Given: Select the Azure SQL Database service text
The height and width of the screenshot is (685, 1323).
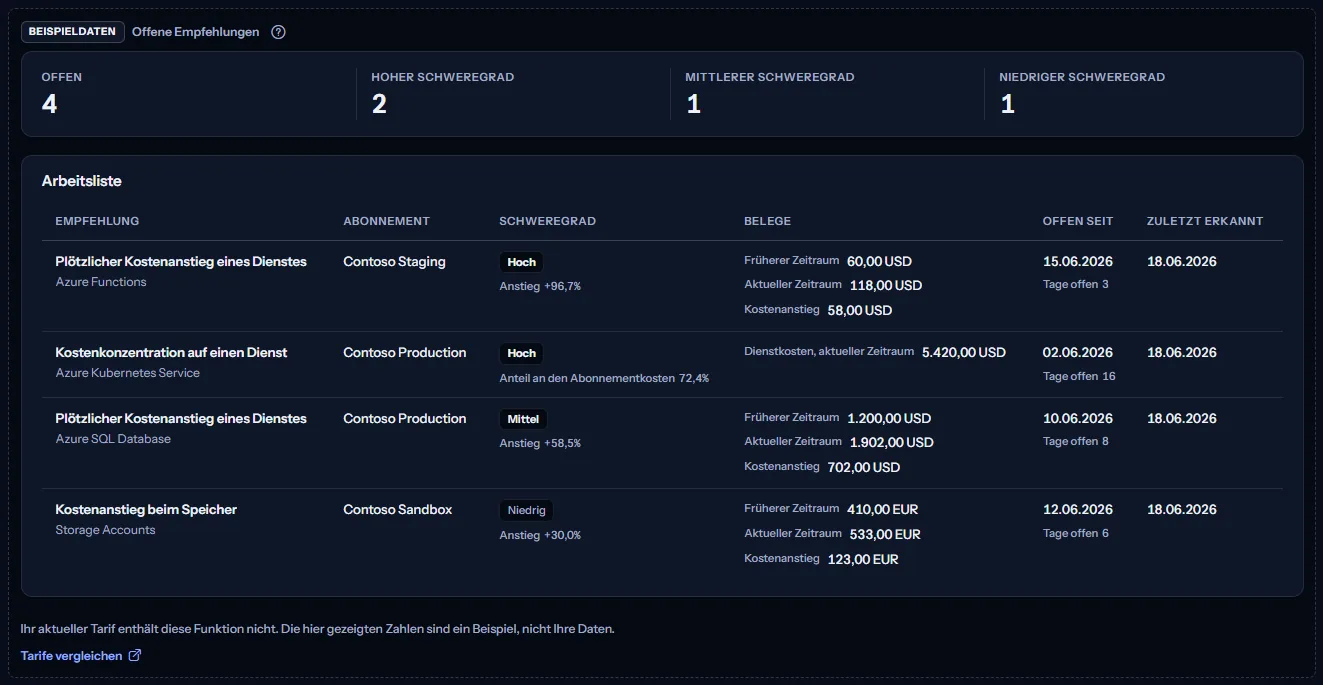Looking at the screenshot, I should click(113, 439).
